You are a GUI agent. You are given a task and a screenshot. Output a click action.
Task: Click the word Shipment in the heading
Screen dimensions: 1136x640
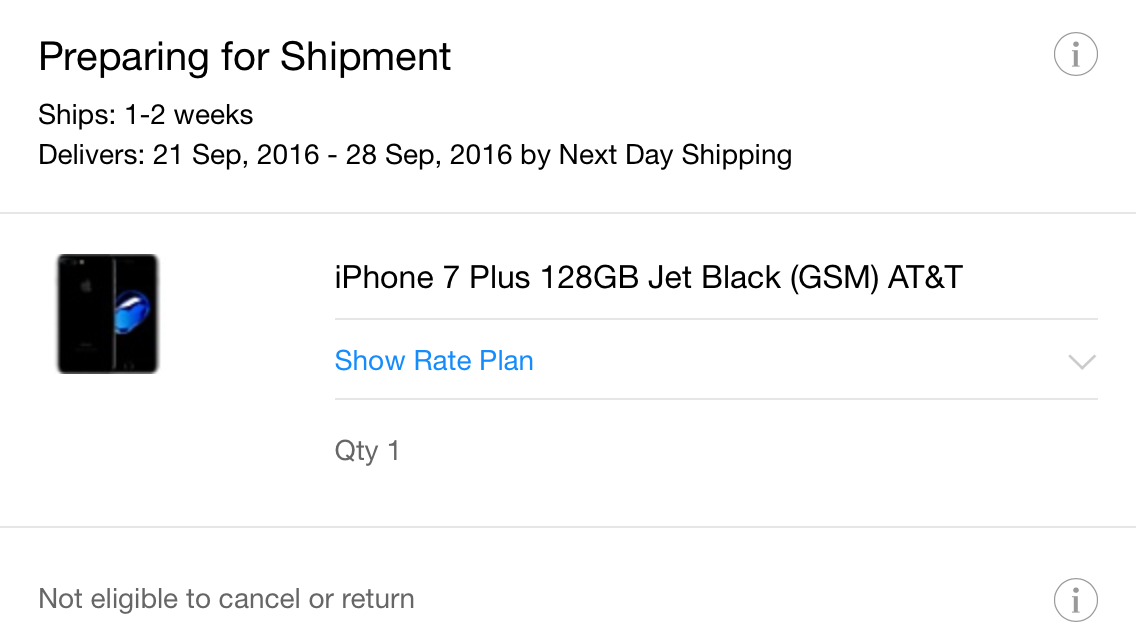(x=365, y=57)
